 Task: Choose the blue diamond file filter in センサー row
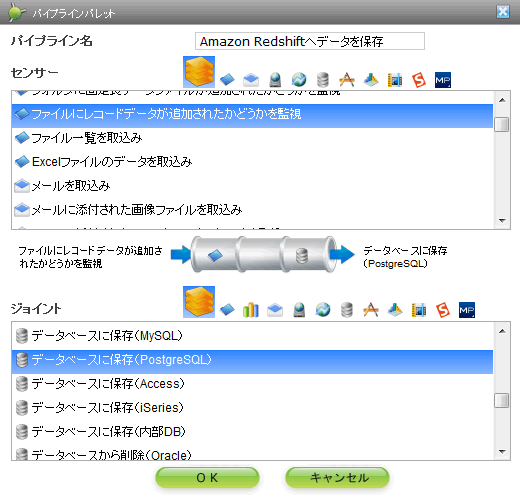(227, 80)
